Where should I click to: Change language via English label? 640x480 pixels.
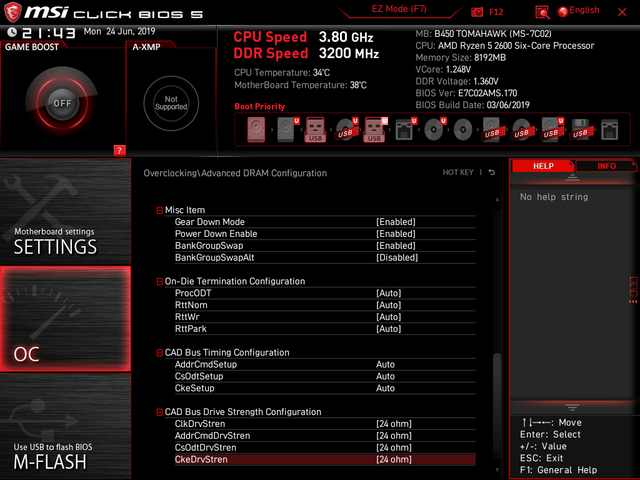(584, 10)
